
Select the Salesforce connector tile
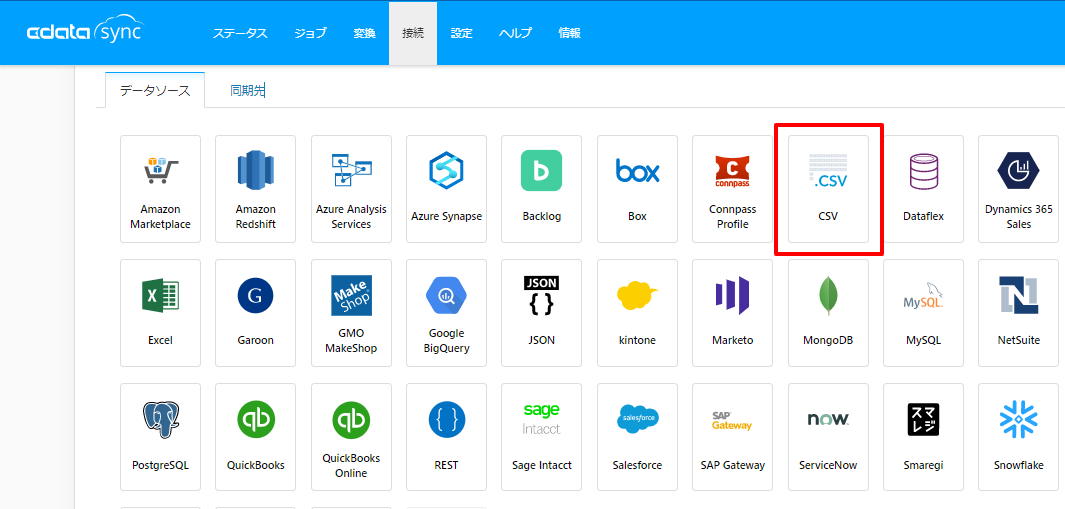[x=637, y=437]
